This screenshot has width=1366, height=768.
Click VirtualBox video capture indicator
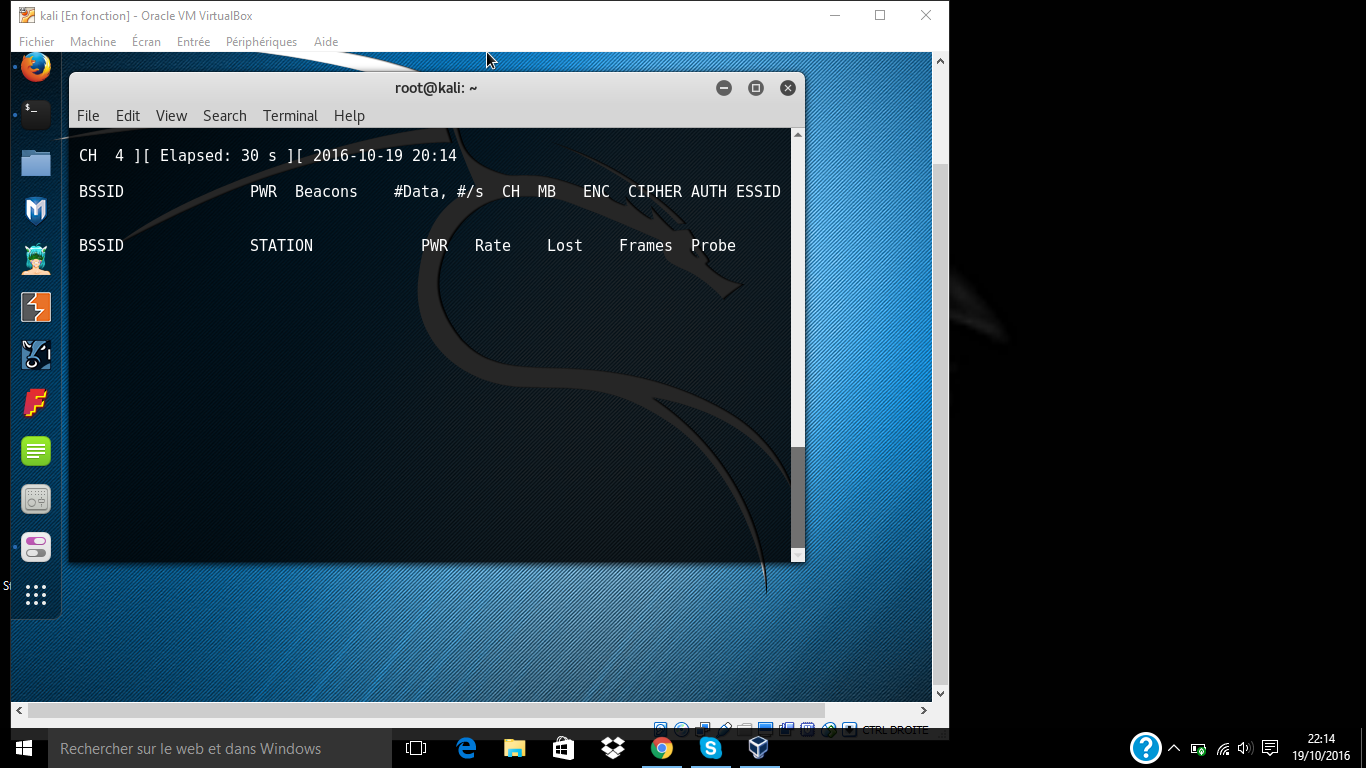click(786, 730)
